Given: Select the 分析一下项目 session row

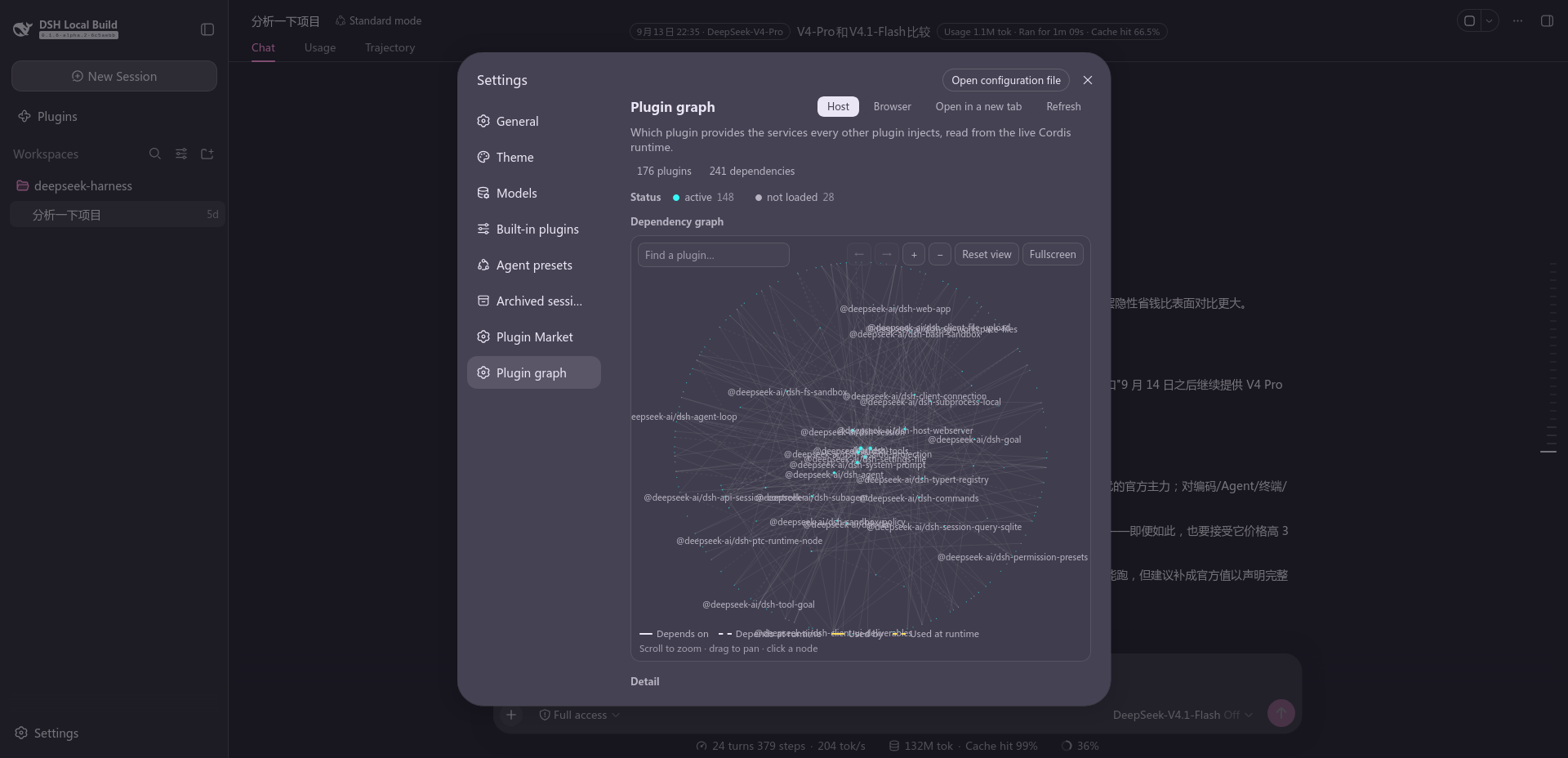Looking at the screenshot, I should 117,215.
